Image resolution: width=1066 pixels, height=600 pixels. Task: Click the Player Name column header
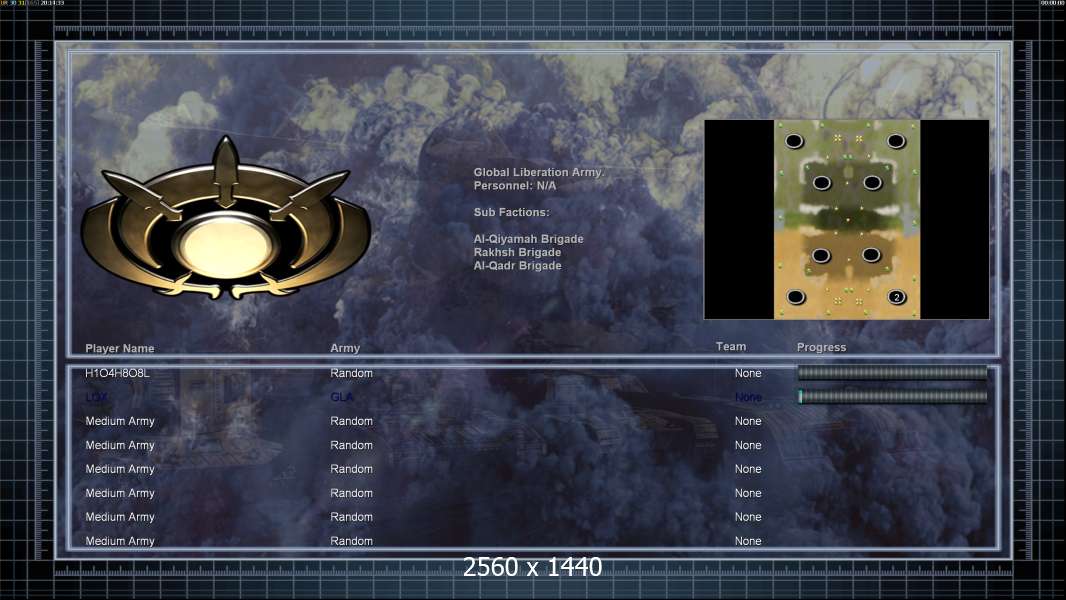(120, 348)
